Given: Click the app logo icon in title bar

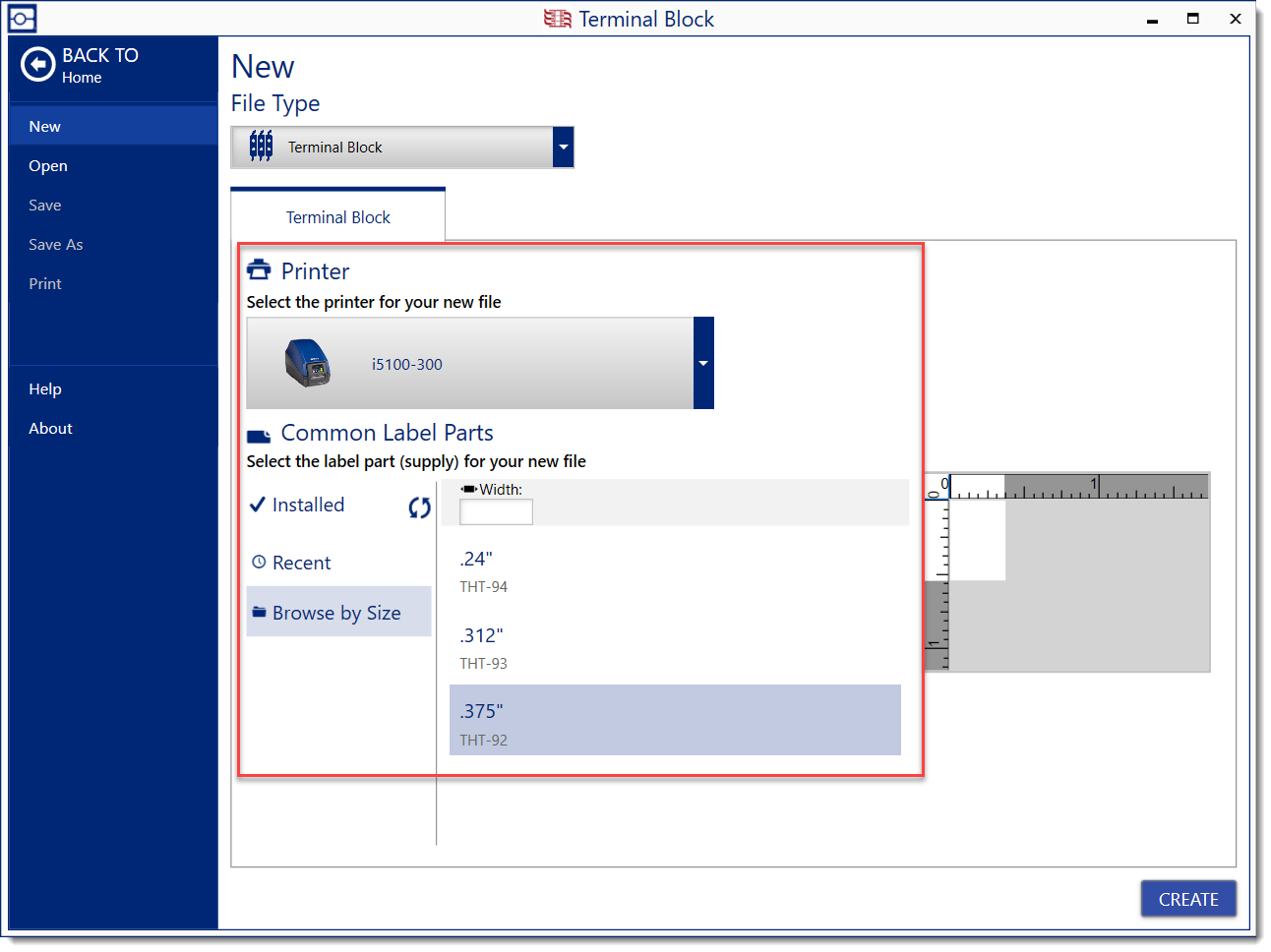Looking at the screenshot, I should coord(22,18).
